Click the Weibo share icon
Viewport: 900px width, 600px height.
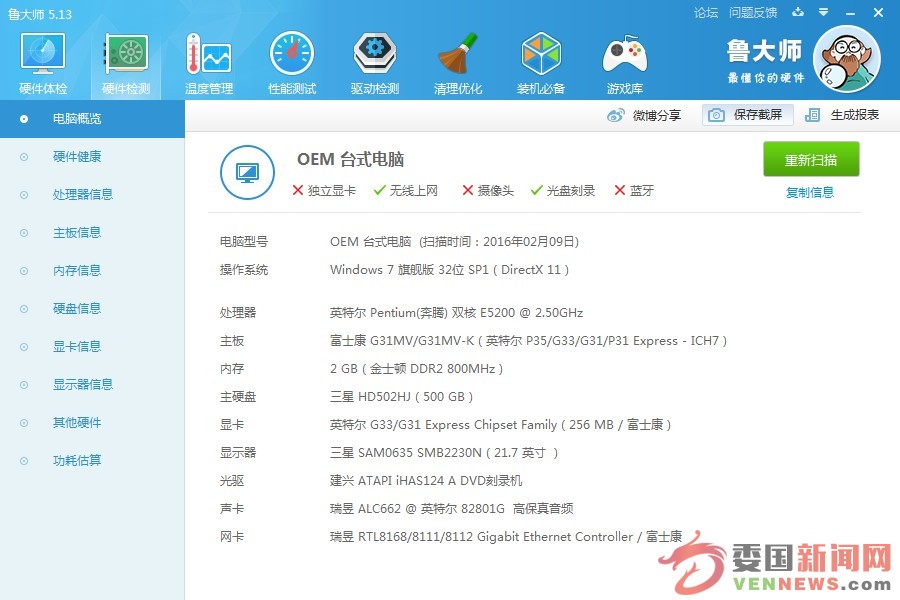(x=615, y=115)
